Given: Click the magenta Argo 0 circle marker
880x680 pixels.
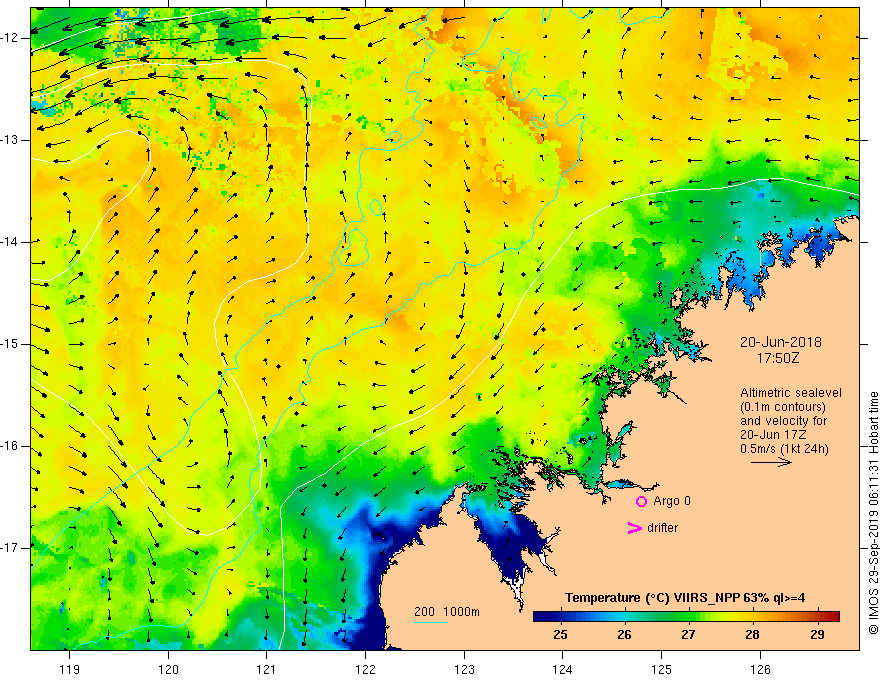Looking at the screenshot, I should [x=641, y=501].
